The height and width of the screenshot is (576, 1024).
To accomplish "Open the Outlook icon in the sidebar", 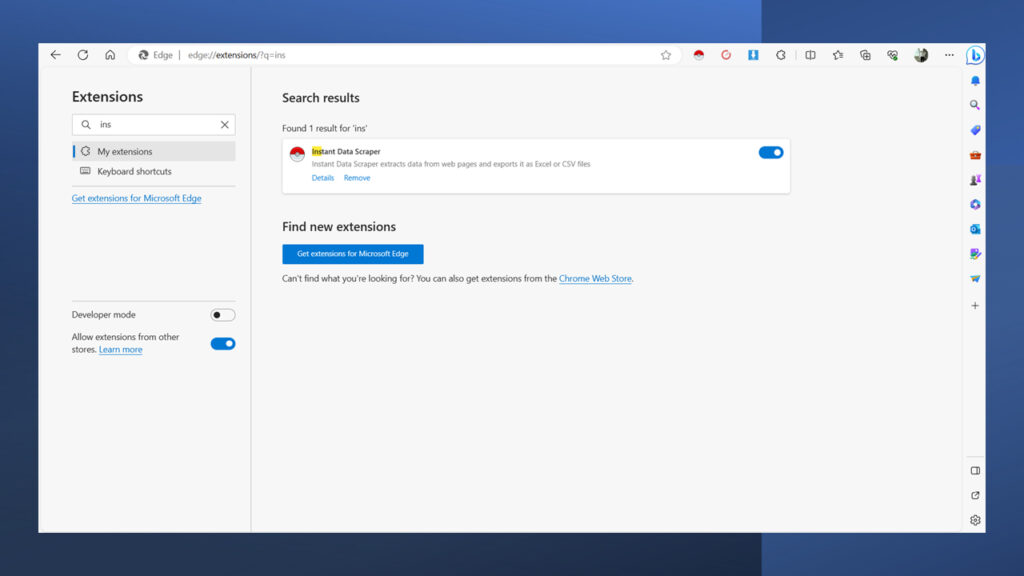I will tap(975, 229).
